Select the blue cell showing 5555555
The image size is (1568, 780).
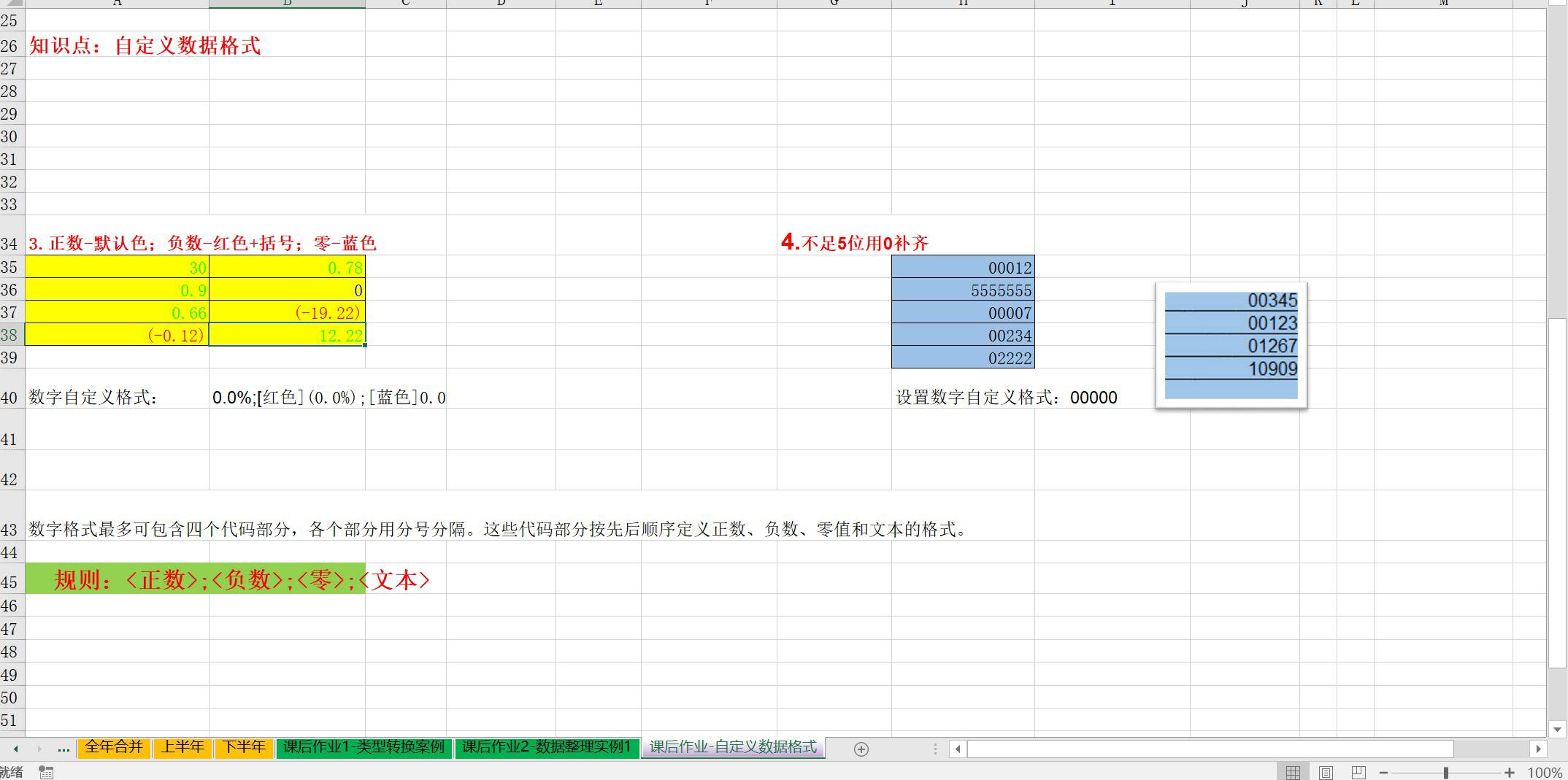963,290
